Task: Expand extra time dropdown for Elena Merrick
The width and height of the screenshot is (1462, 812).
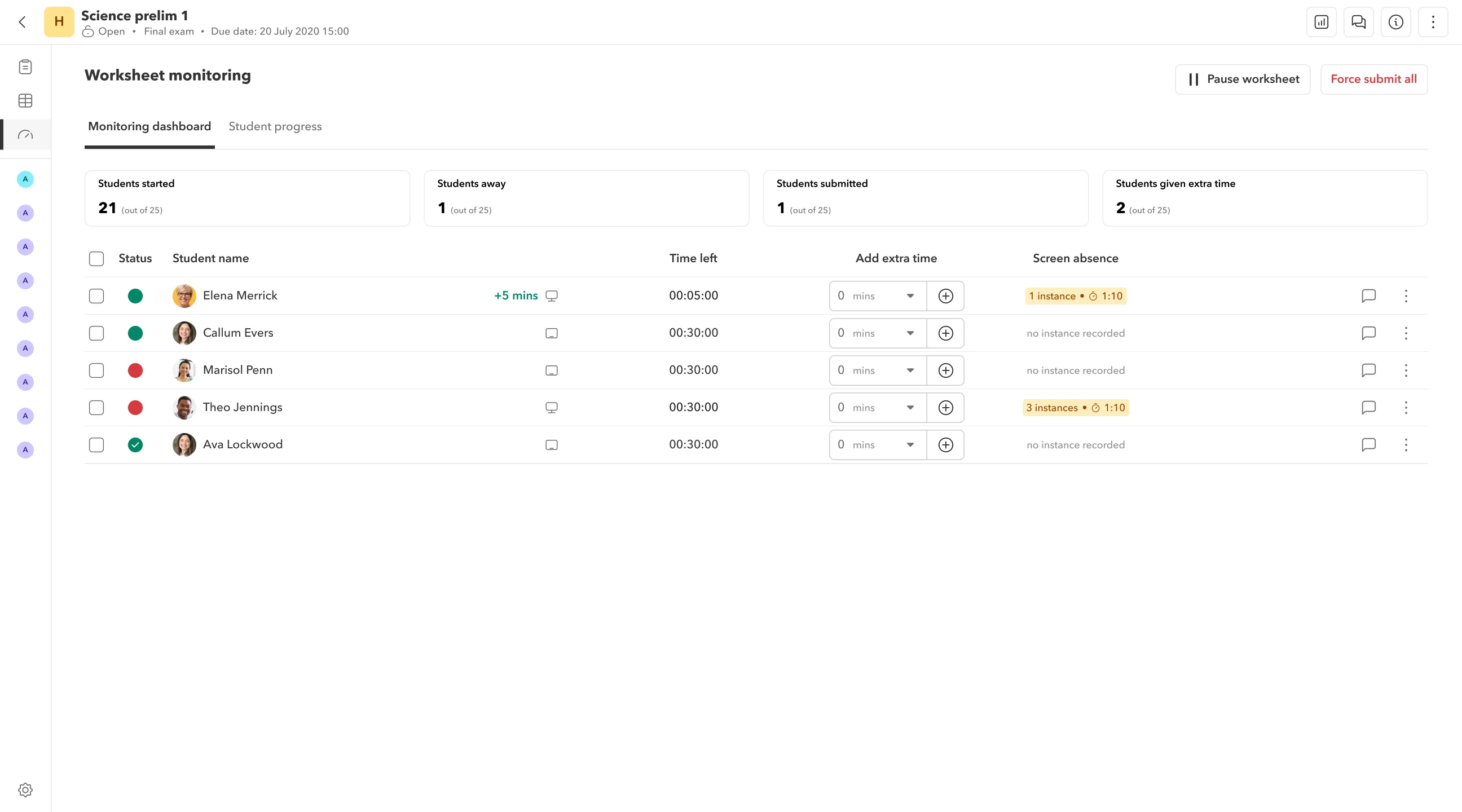Action: coord(910,296)
